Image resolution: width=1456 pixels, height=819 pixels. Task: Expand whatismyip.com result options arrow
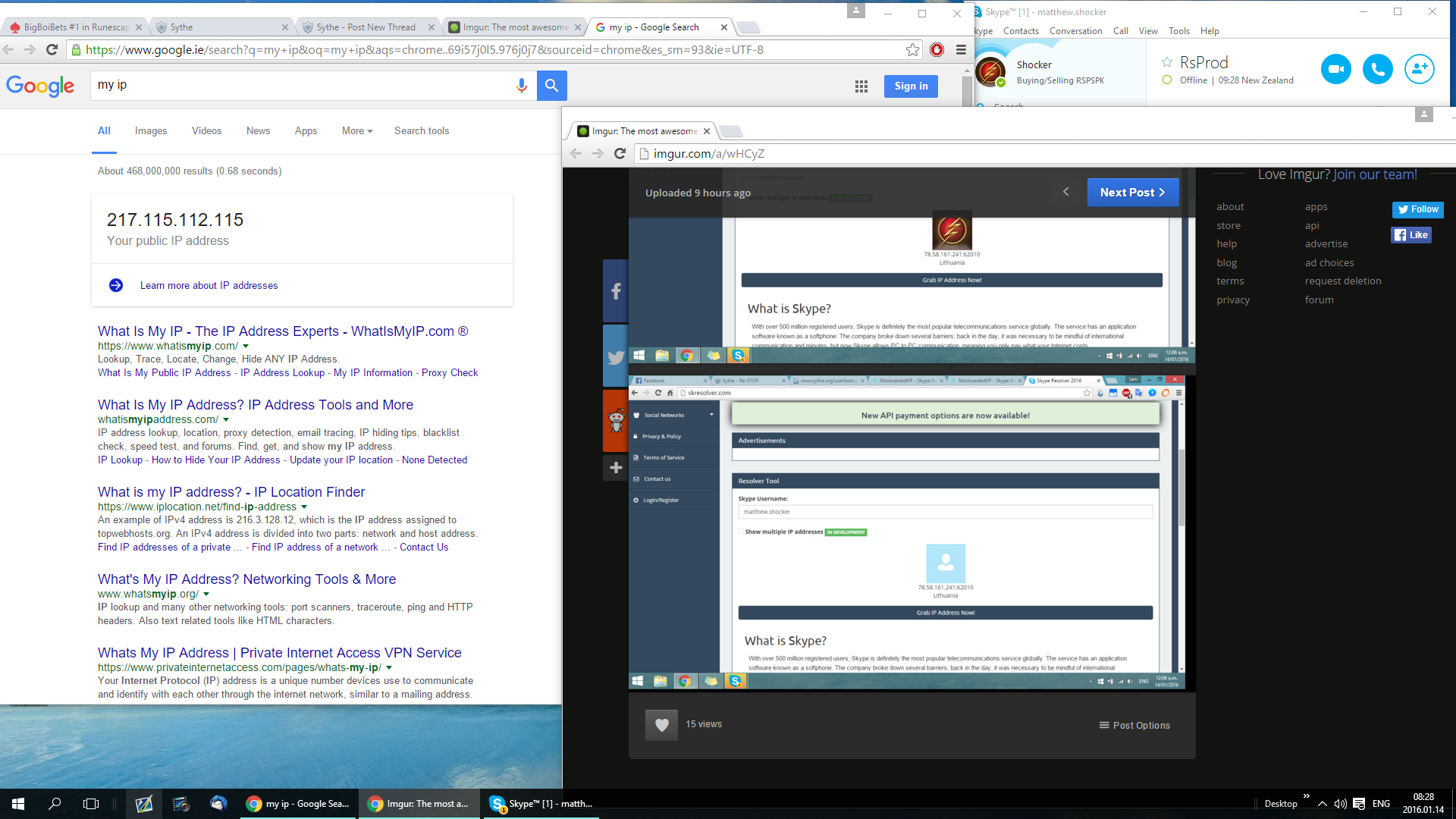tap(246, 347)
